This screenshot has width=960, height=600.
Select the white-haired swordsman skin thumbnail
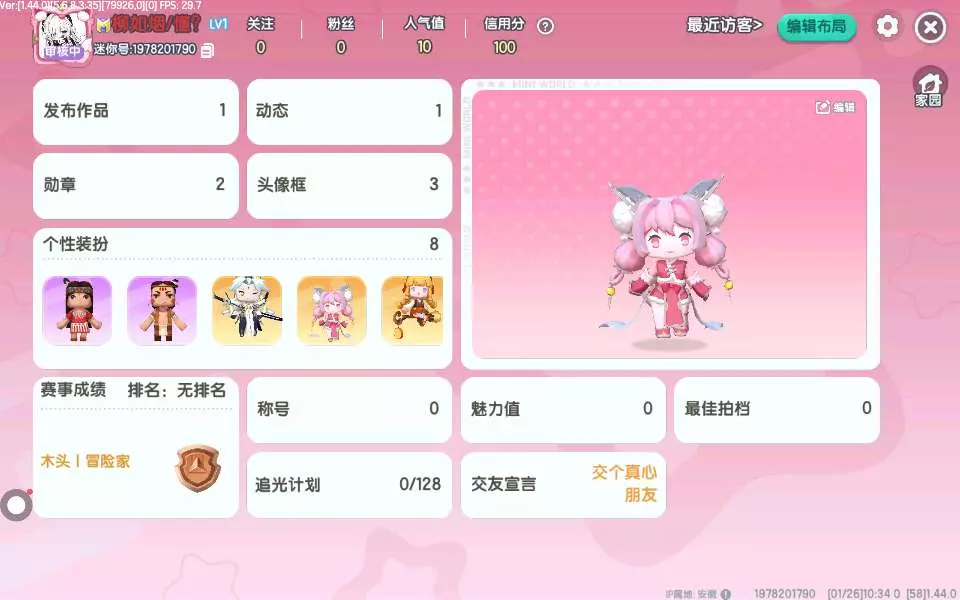247,310
